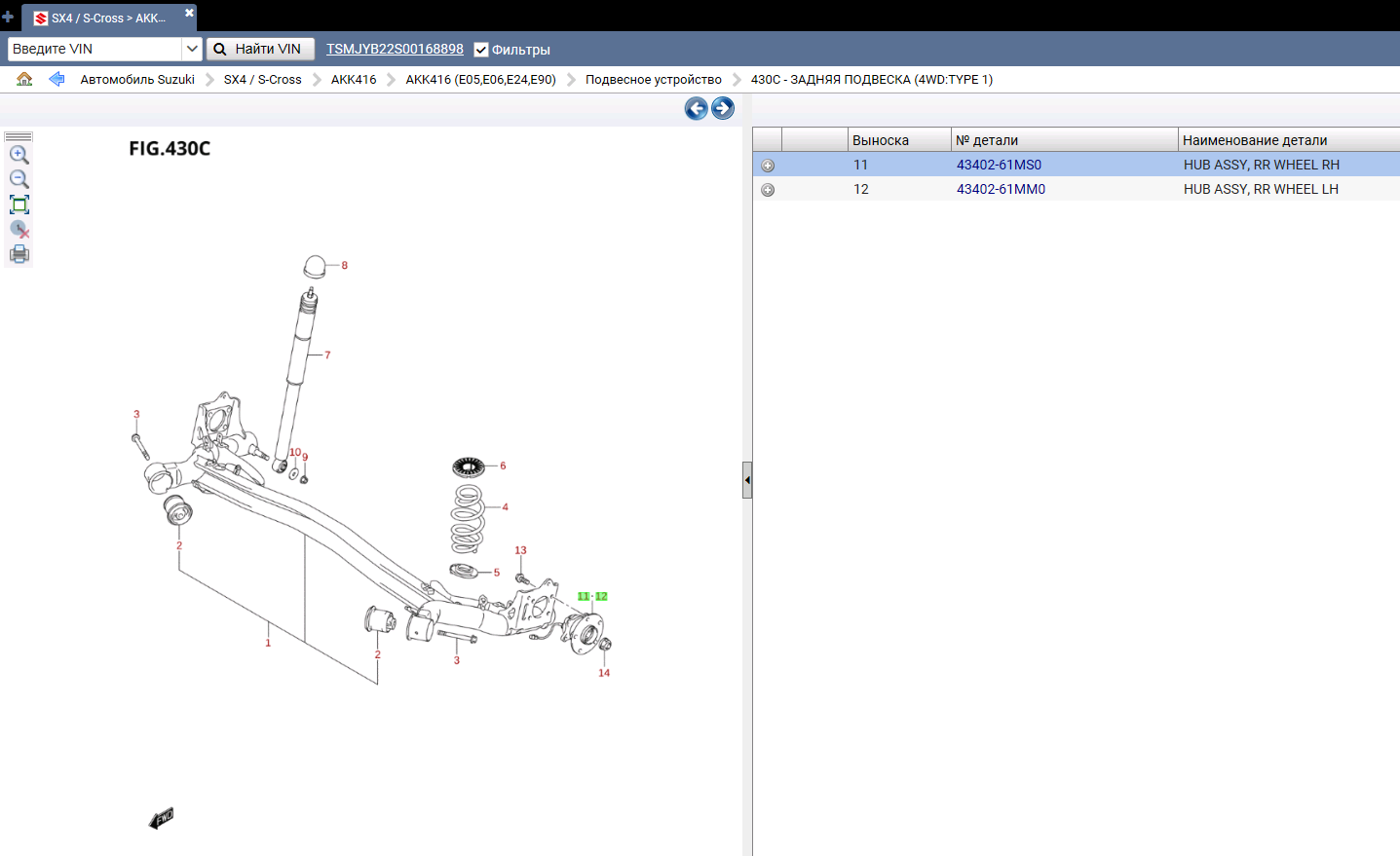
Task: Click the home icon in breadcrumb
Action: [24, 79]
